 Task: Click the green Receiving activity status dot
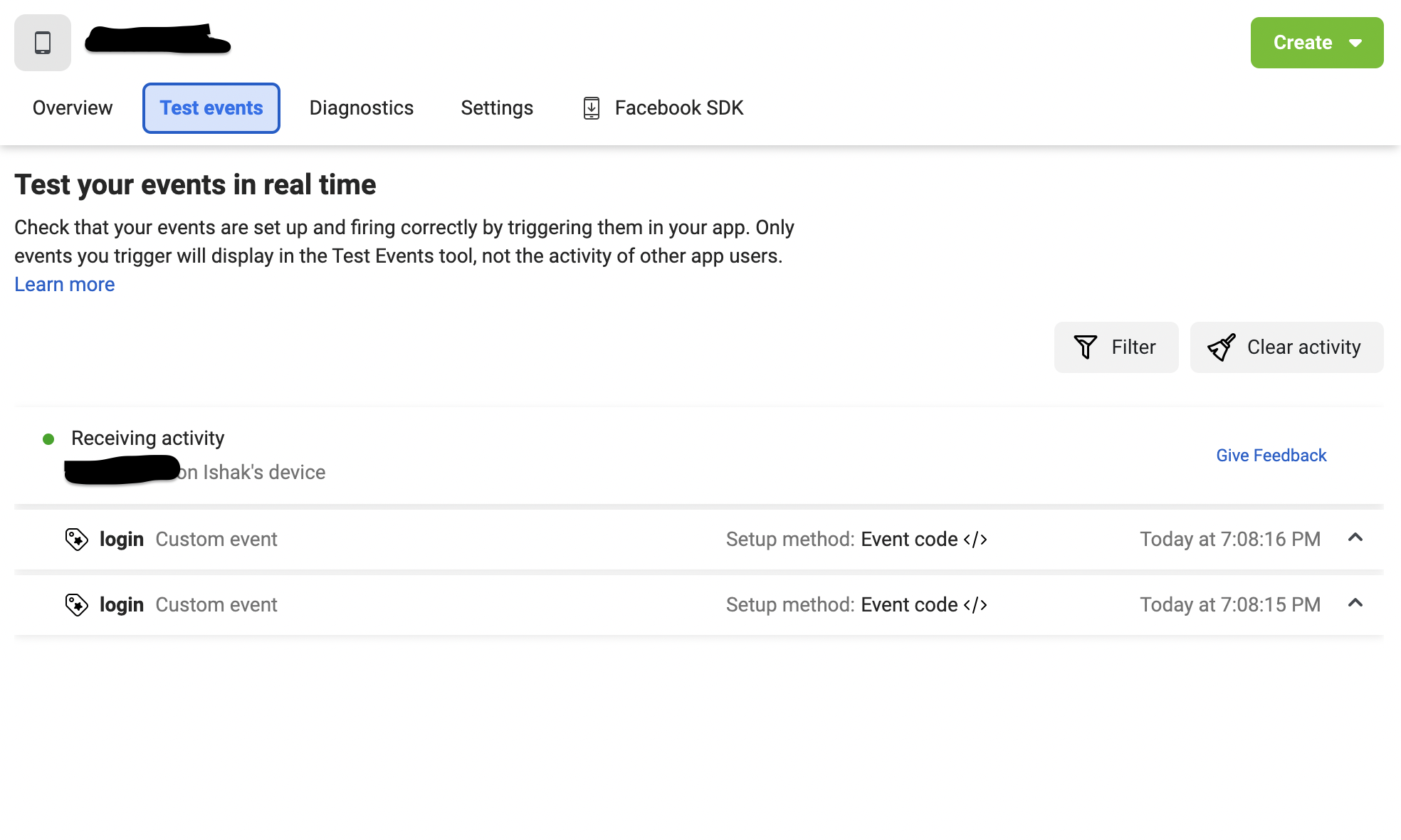(48, 439)
